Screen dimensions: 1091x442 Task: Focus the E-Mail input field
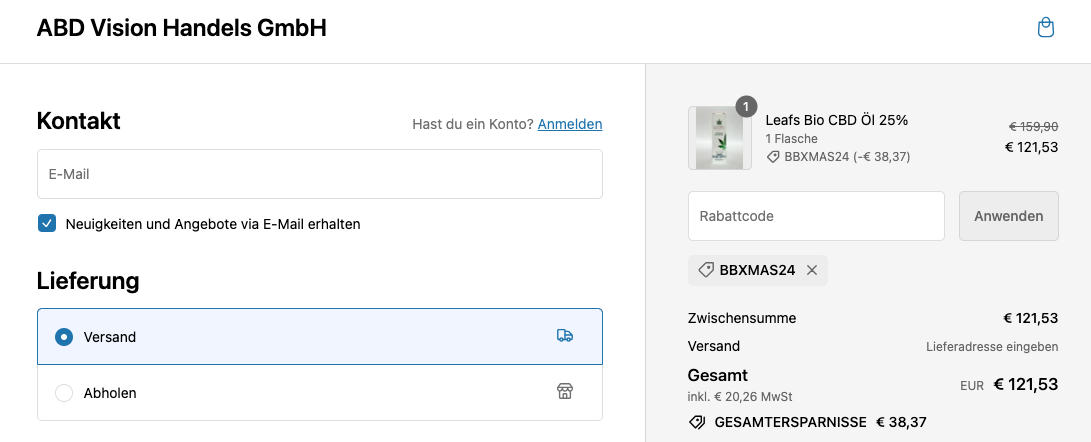(x=320, y=174)
